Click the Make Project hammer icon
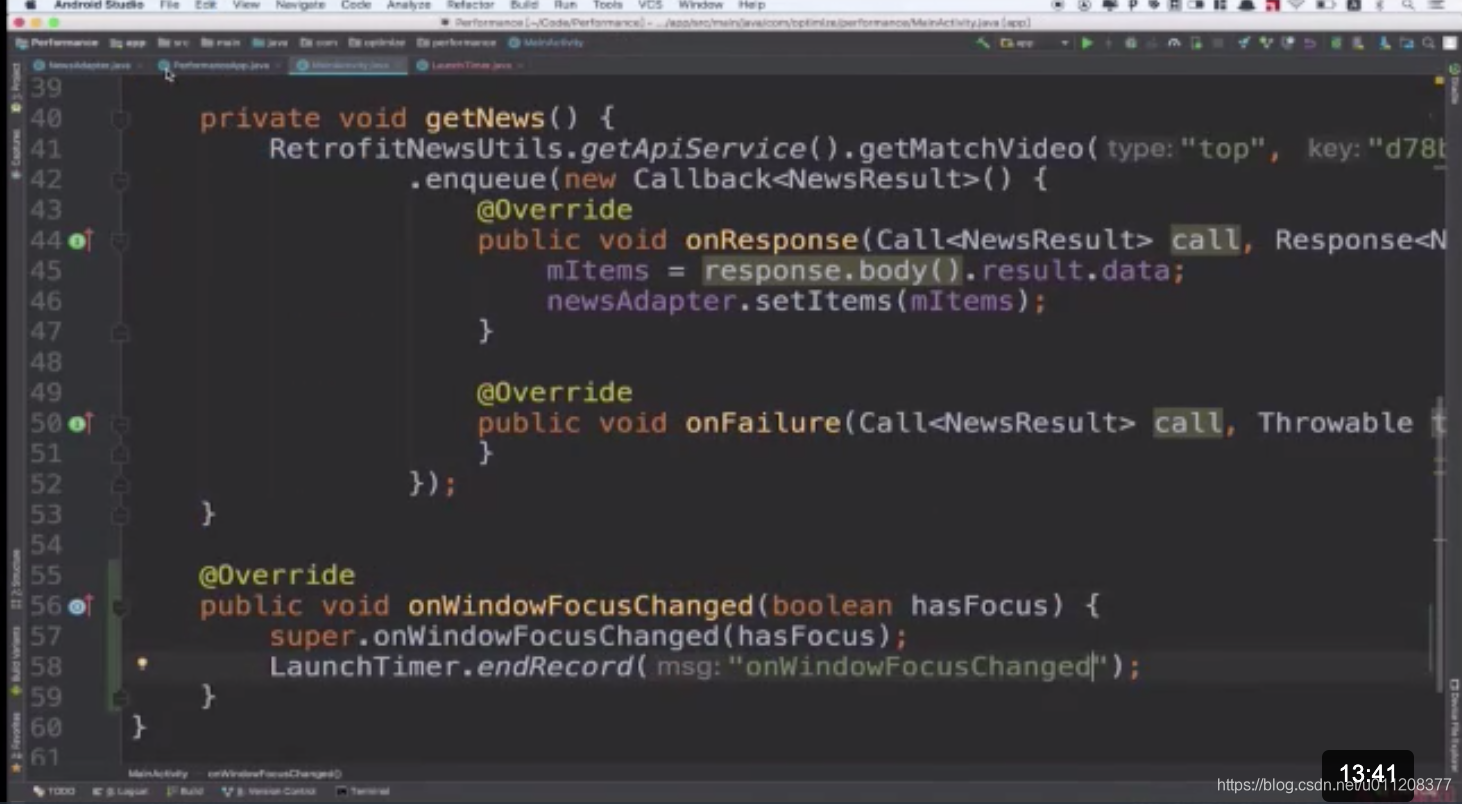 [x=983, y=43]
